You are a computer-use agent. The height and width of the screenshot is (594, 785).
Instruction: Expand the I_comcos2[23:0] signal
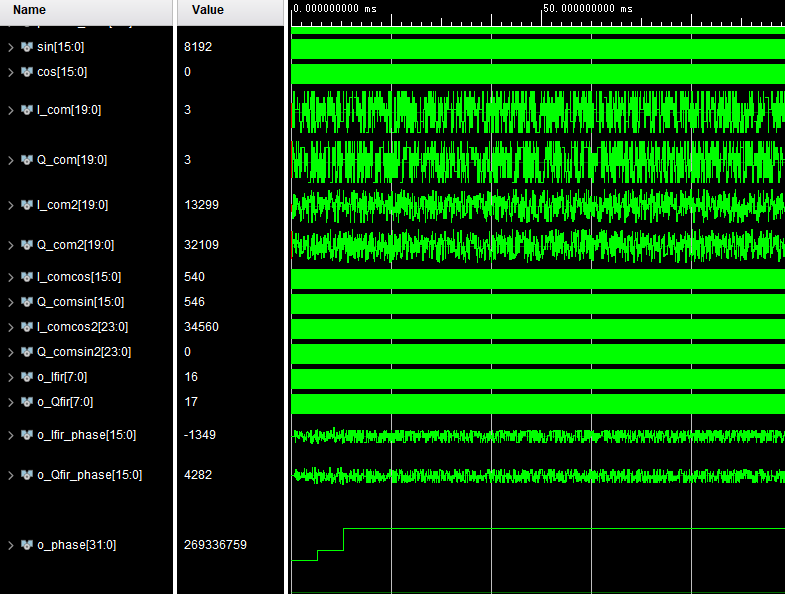tap(11, 328)
